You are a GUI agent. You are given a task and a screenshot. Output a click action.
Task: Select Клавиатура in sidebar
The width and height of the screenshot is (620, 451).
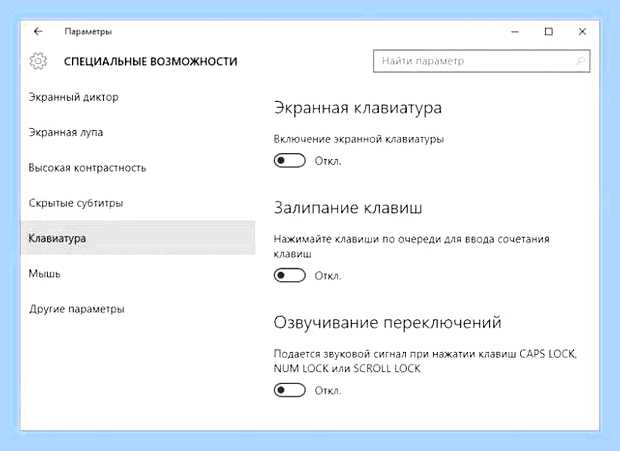[138, 238]
